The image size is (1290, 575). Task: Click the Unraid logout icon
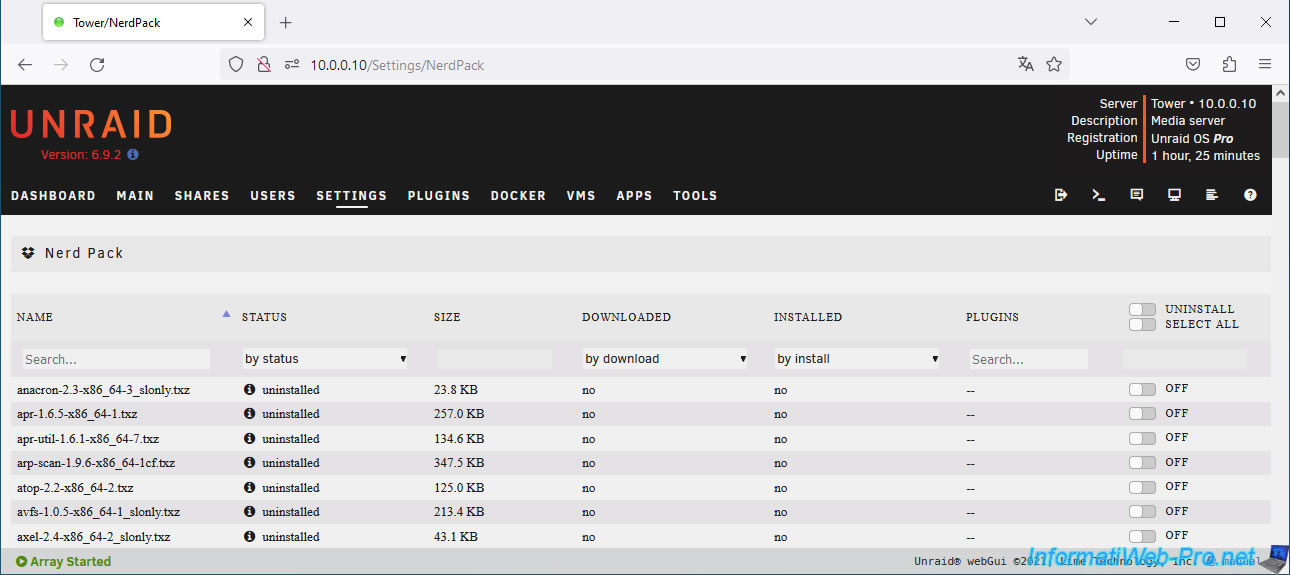click(x=1061, y=195)
